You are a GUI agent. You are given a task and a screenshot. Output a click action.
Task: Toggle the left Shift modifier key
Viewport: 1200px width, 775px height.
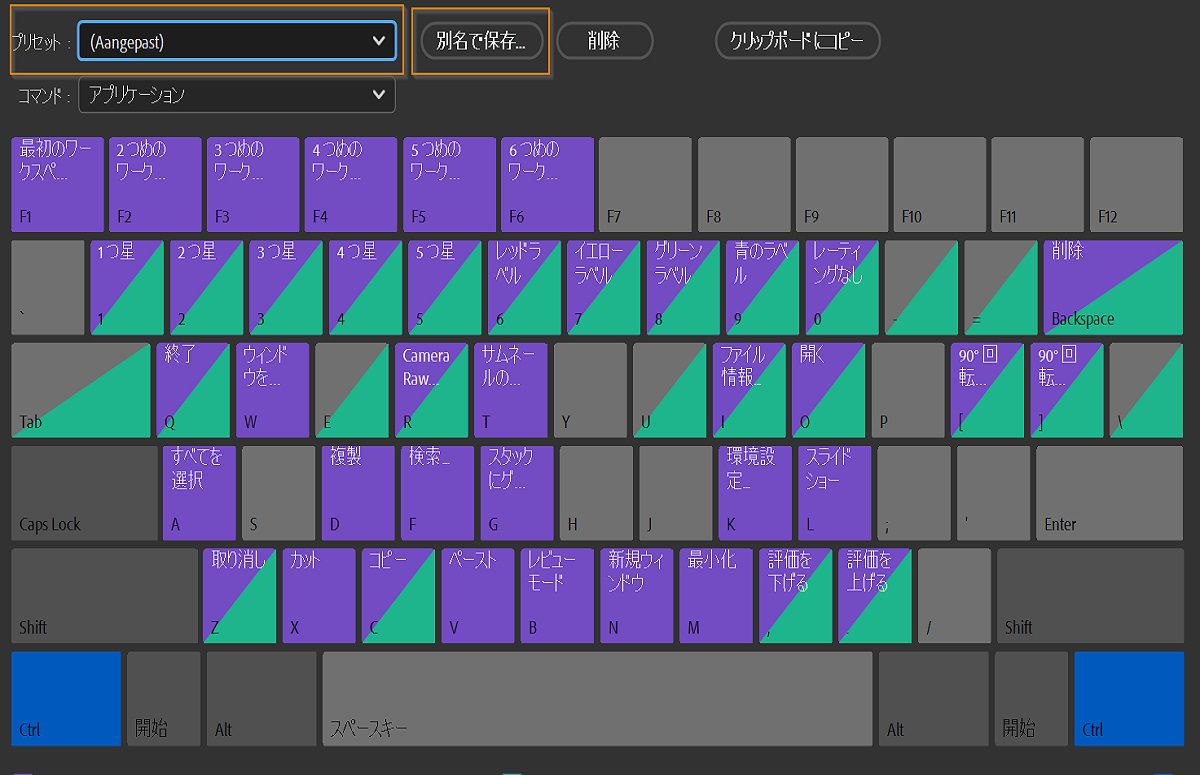tap(105, 596)
